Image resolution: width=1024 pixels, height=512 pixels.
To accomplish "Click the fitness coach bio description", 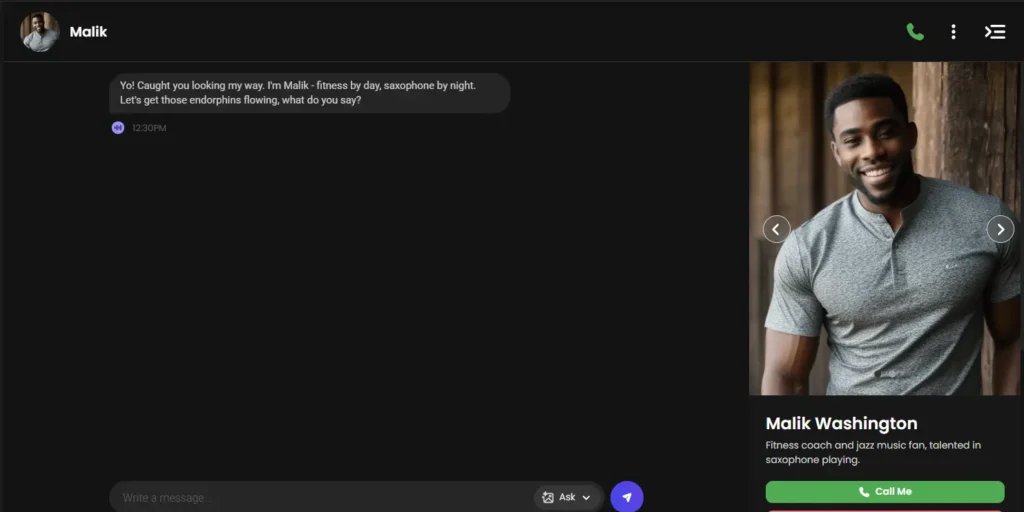I will pos(873,452).
